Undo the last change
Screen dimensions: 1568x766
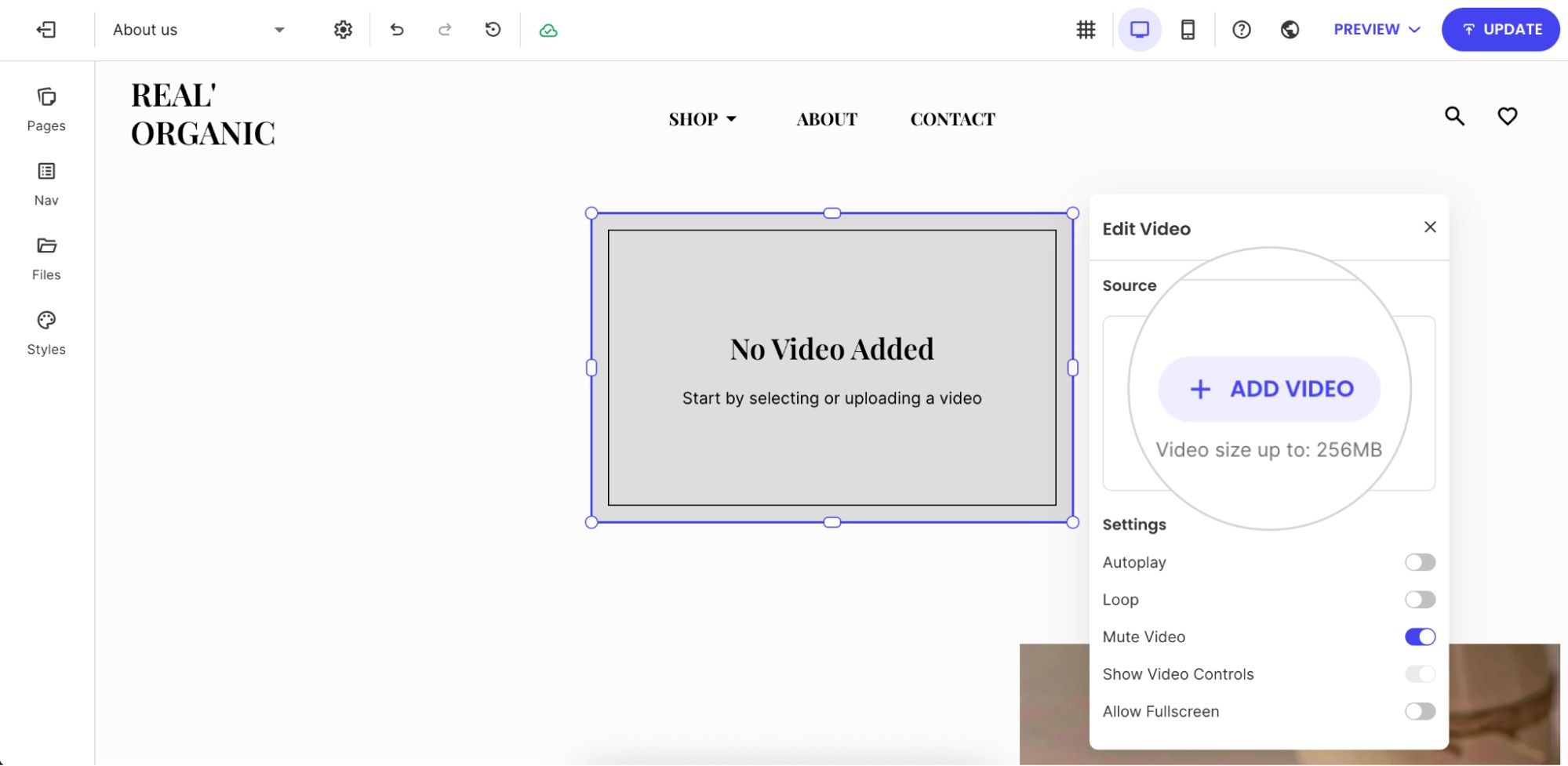397,30
